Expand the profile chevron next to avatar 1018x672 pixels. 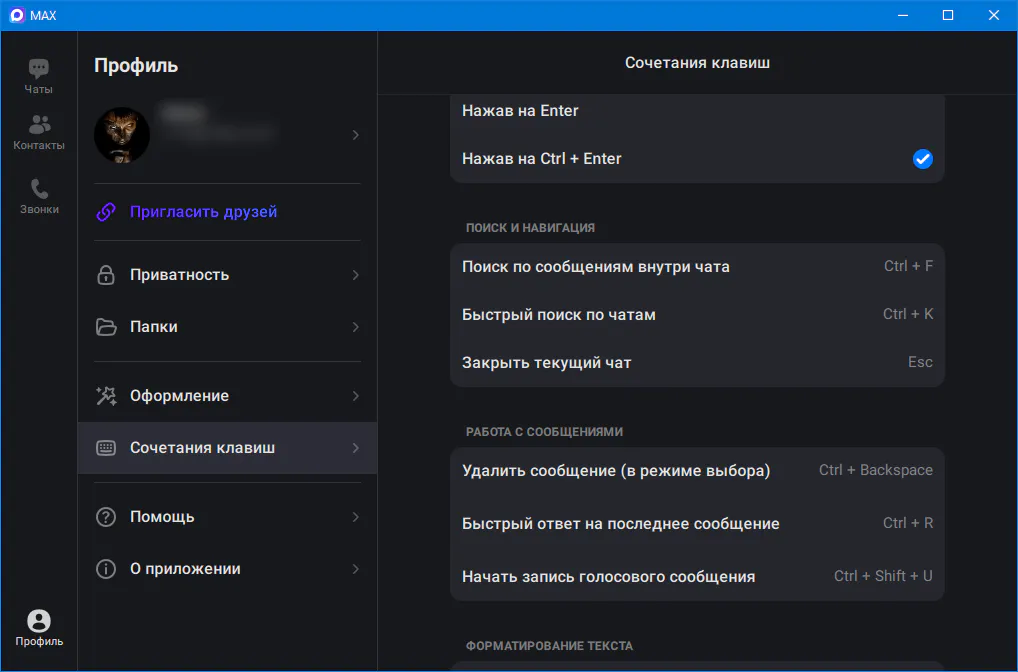(x=355, y=135)
